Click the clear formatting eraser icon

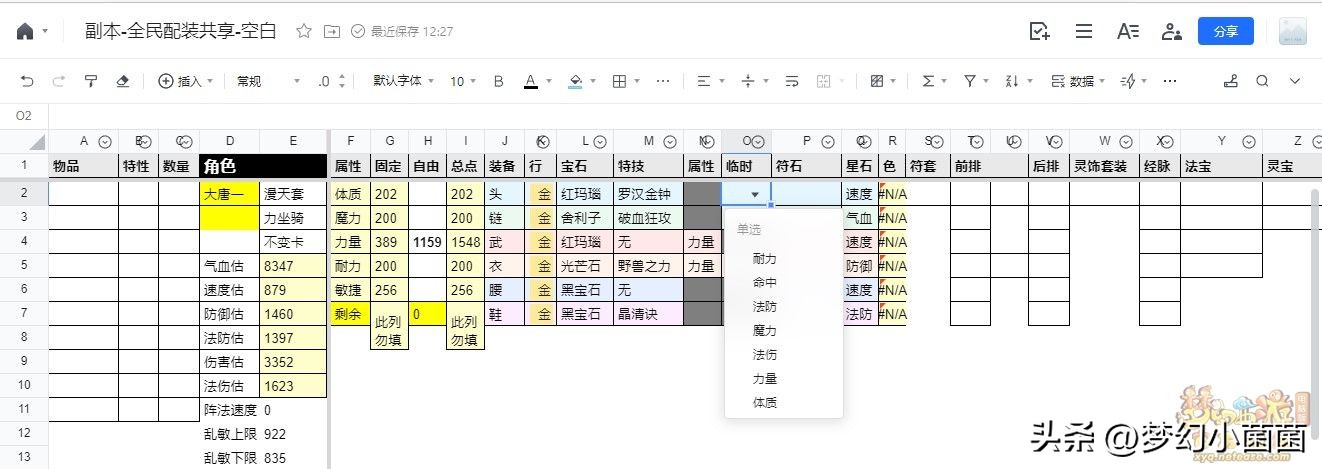click(x=123, y=81)
